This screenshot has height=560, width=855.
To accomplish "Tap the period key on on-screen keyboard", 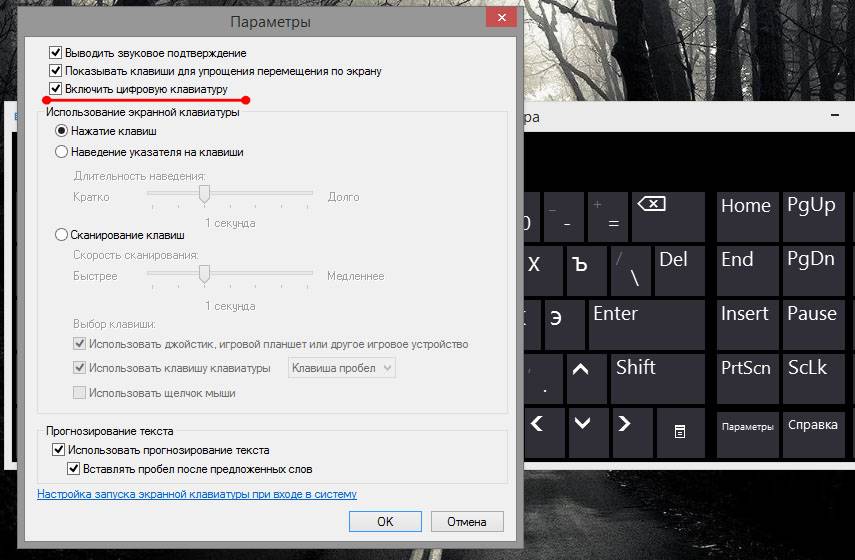I will [x=544, y=378].
